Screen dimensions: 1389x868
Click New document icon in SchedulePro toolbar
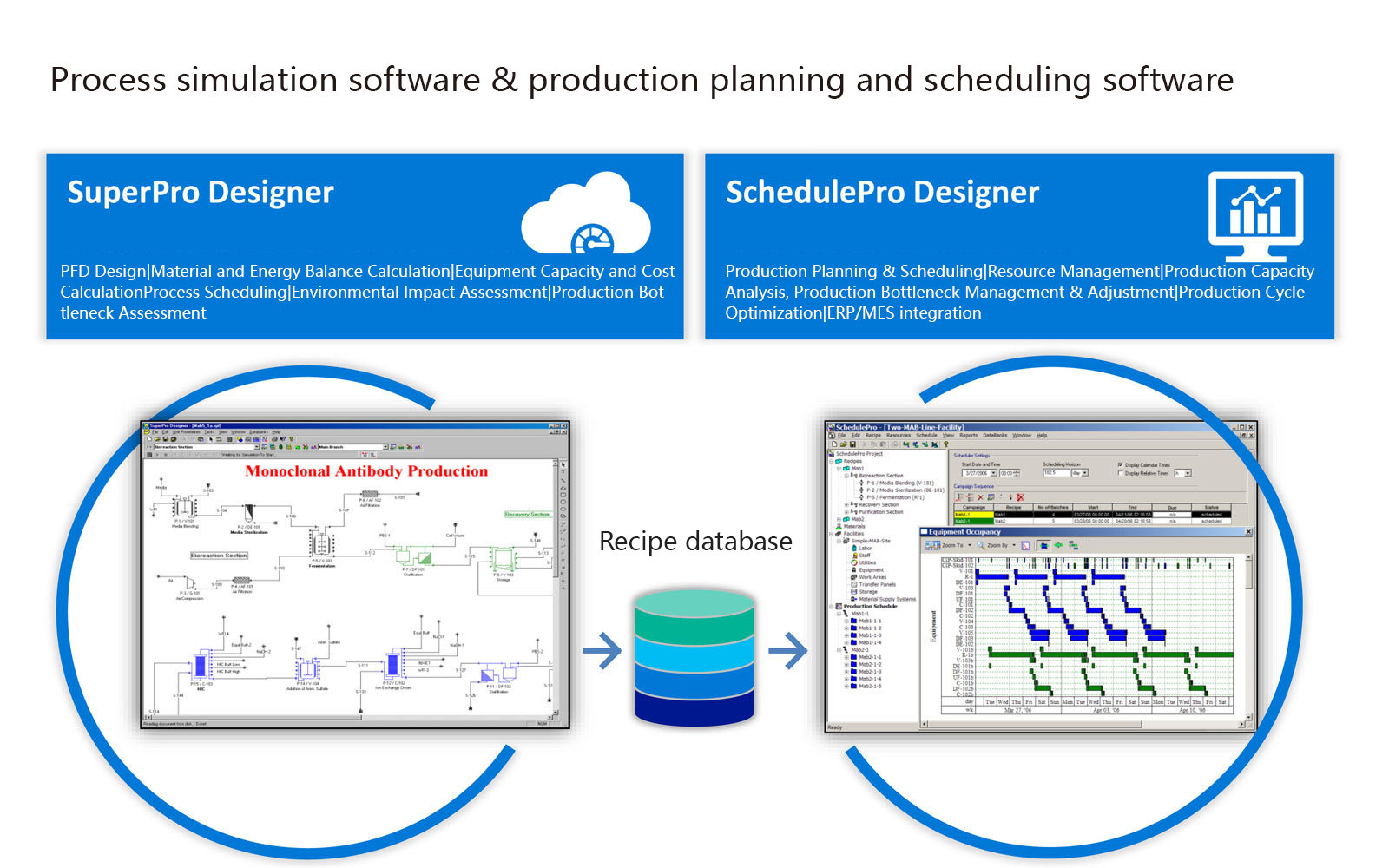tap(834, 444)
